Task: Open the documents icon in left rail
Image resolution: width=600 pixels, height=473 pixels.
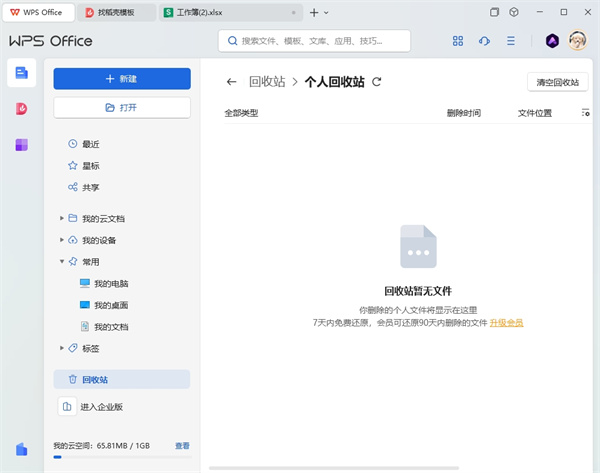Action: pos(21,73)
